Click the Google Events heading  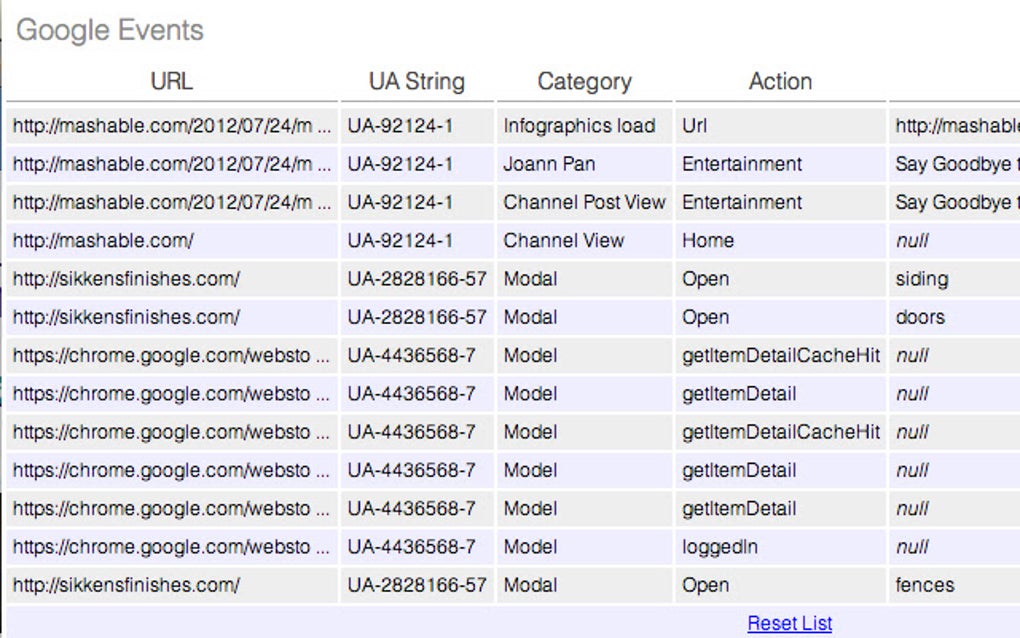coord(109,30)
